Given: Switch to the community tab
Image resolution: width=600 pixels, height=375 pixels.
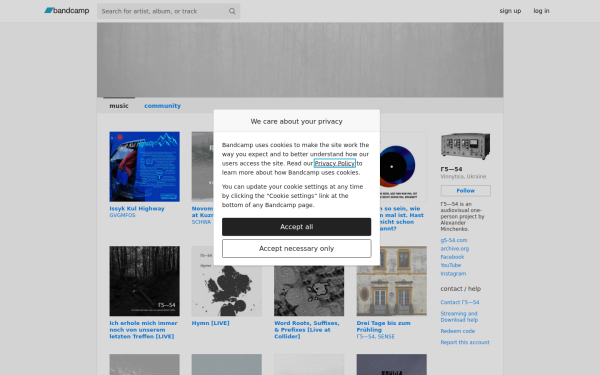Looking at the screenshot, I should tap(162, 106).
